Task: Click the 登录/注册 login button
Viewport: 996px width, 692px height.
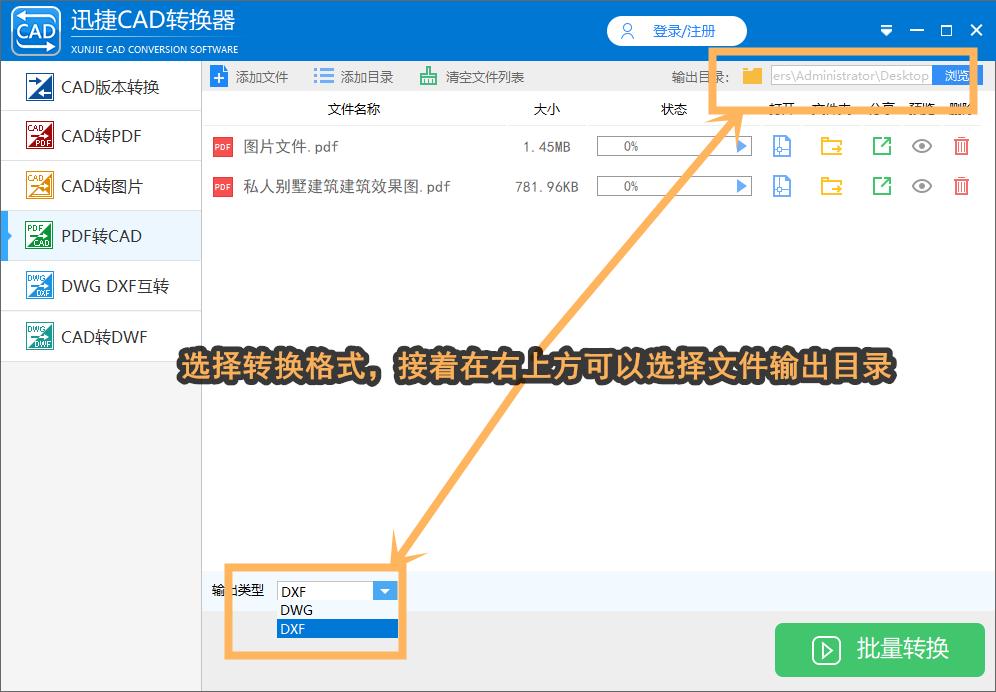Action: (x=676, y=30)
